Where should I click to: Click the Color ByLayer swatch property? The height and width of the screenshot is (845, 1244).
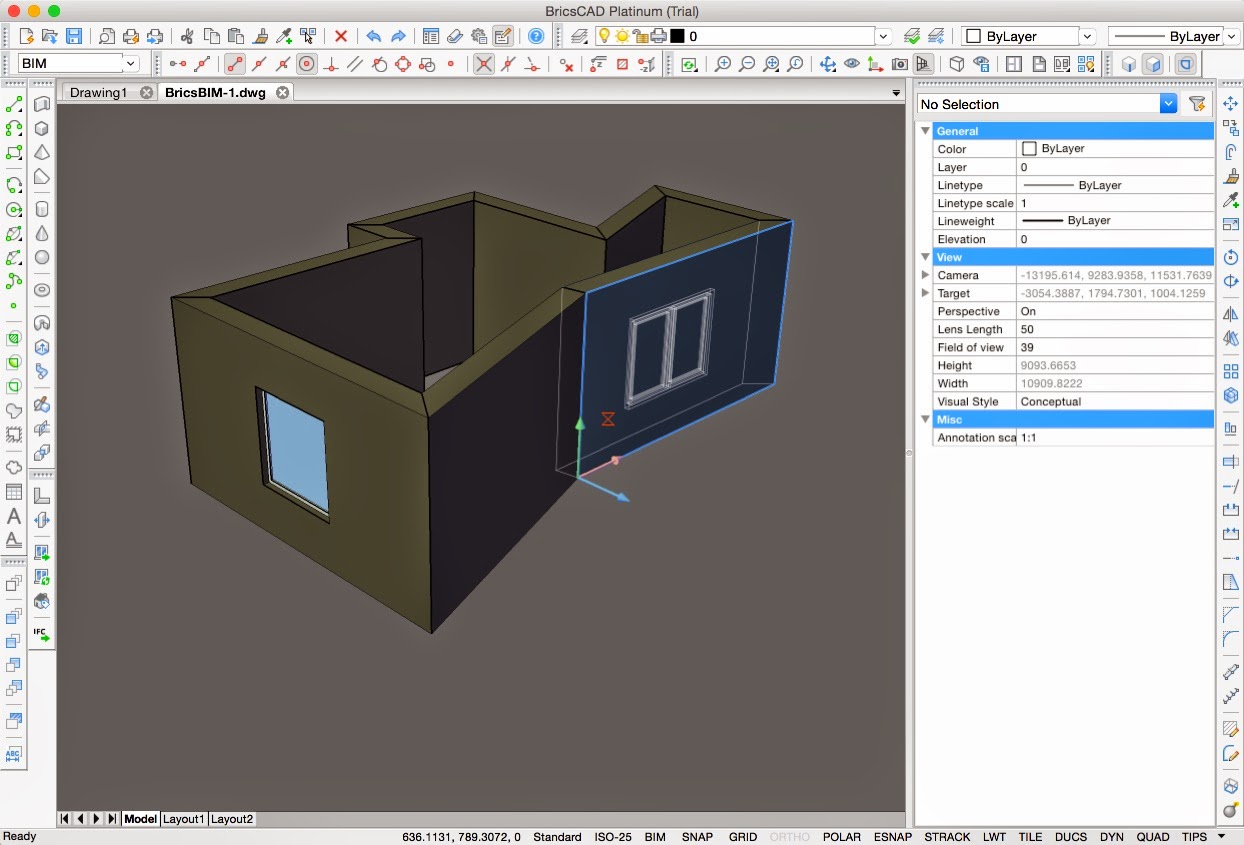pyautogui.click(x=1029, y=148)
